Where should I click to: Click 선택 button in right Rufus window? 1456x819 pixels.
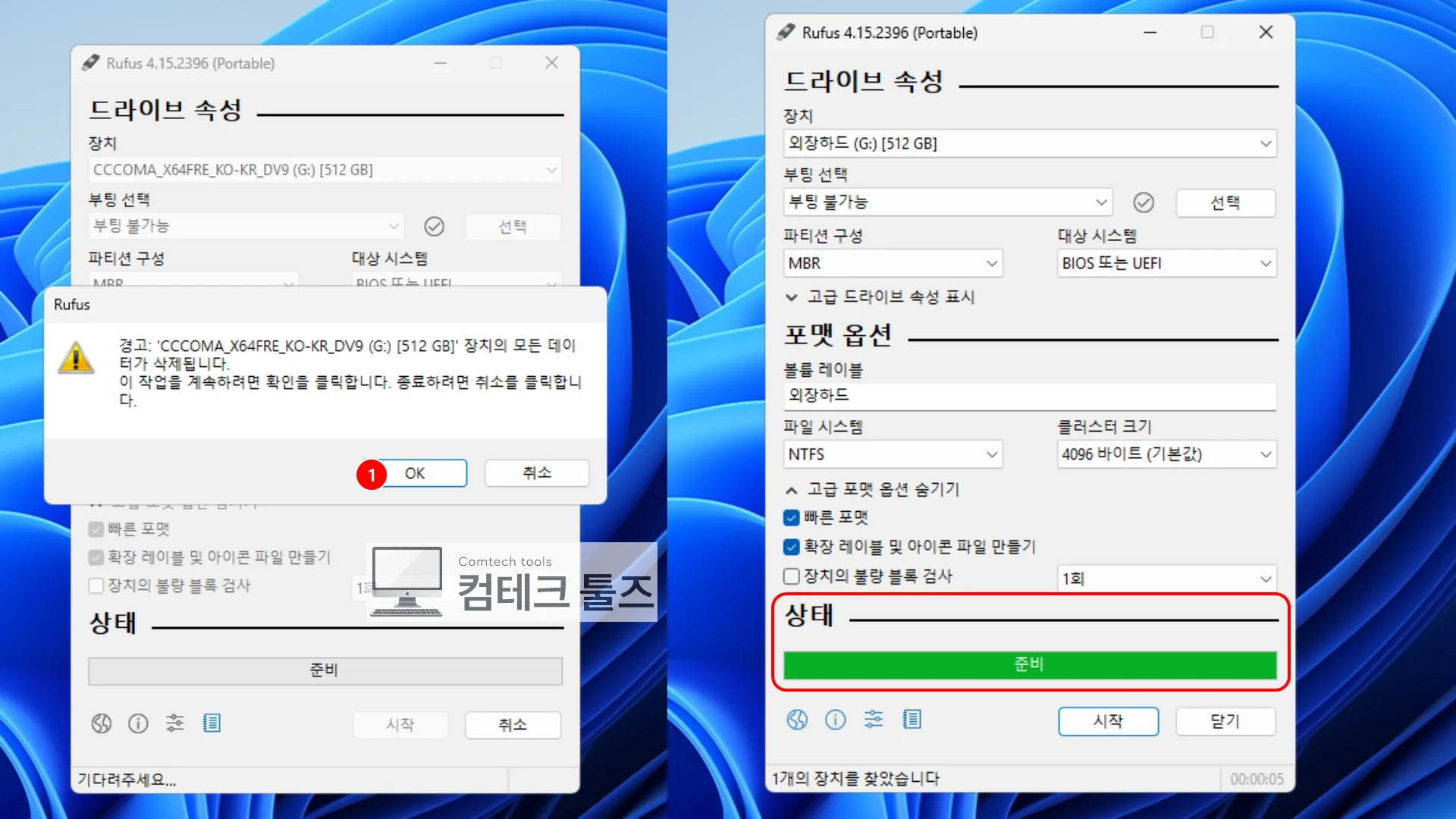tap(1225, 202)
